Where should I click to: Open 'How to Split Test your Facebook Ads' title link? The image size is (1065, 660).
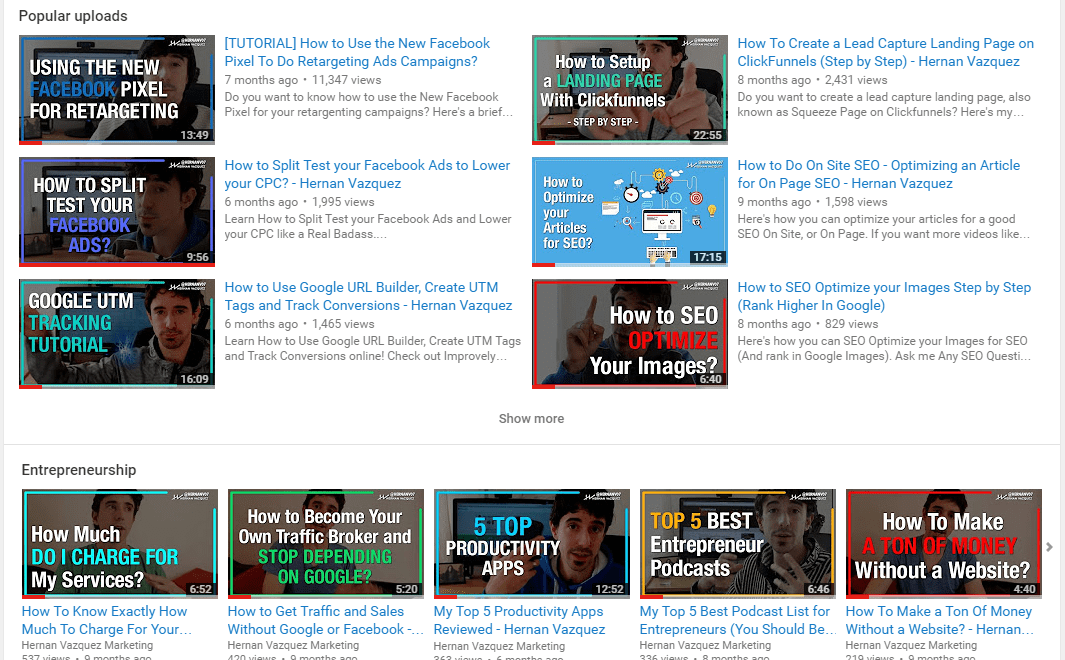click(x=367, y=175)
